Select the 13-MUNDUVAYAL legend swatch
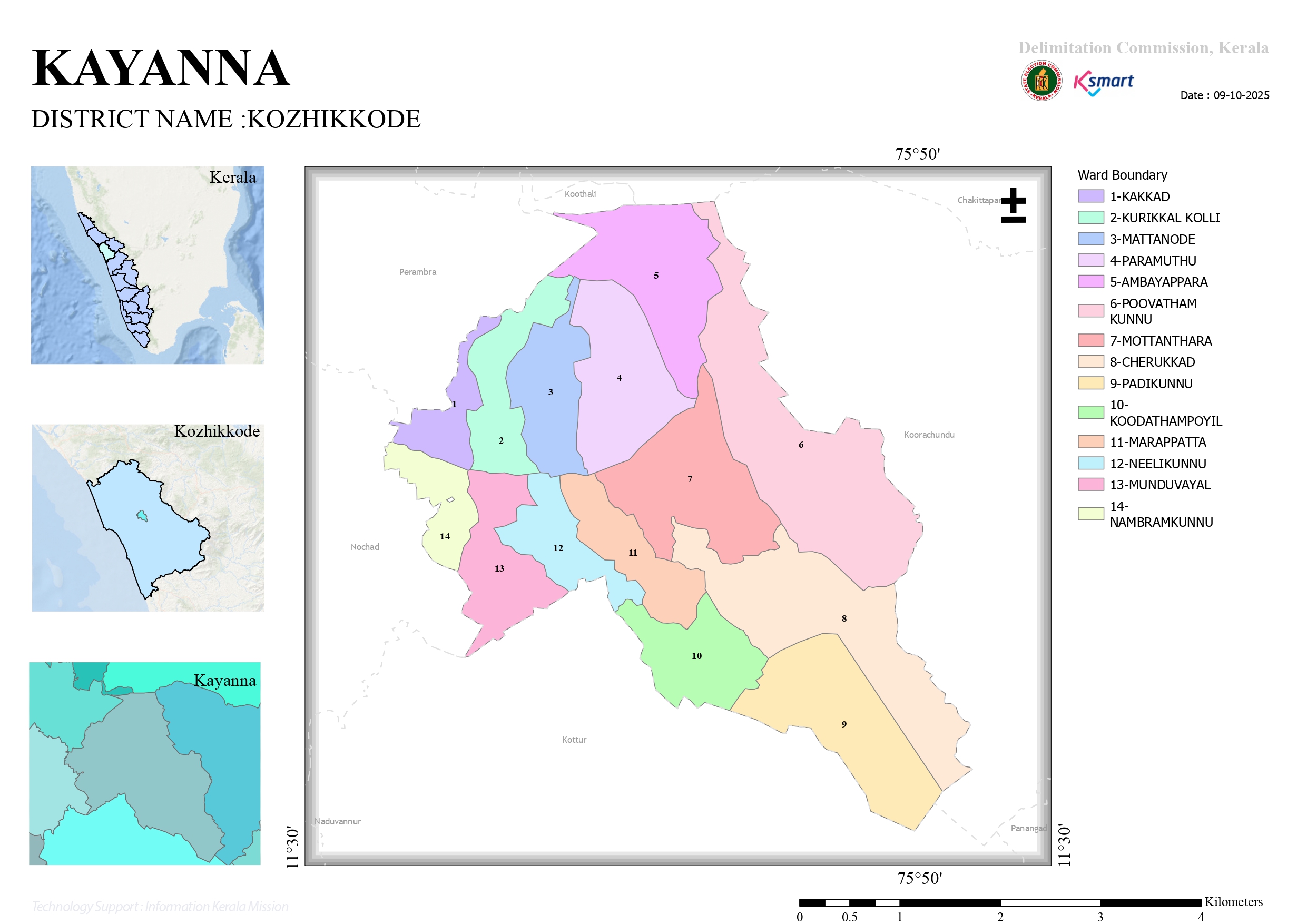 pyautogui.click(x=1090, y=485)
